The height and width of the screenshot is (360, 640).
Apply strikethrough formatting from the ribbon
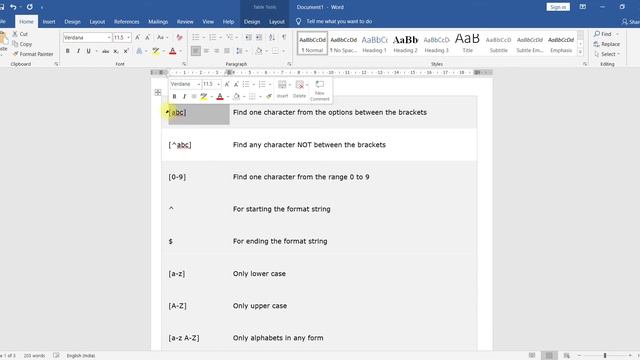105,51
